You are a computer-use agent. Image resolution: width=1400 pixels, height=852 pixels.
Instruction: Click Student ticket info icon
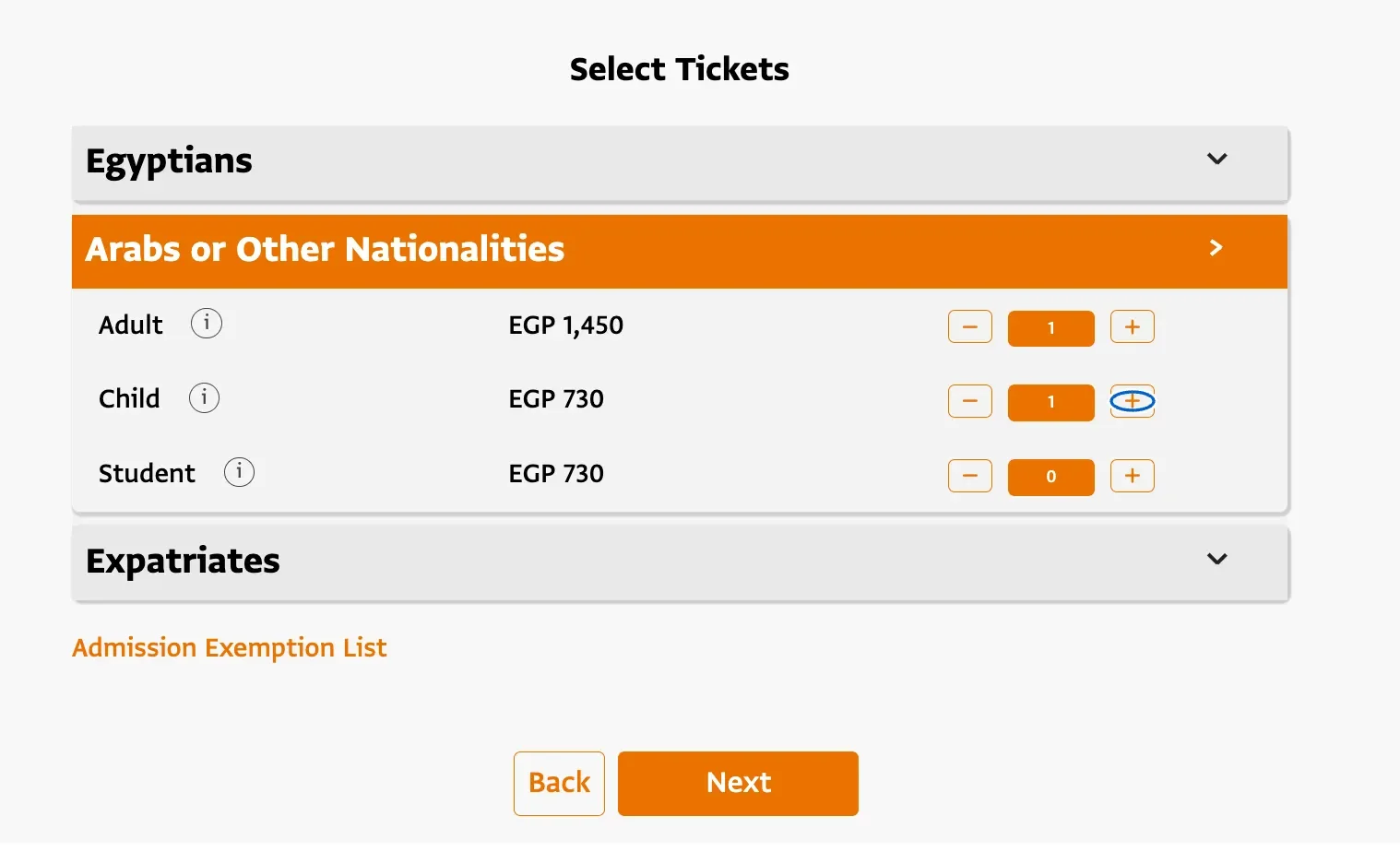click(239, 472)
